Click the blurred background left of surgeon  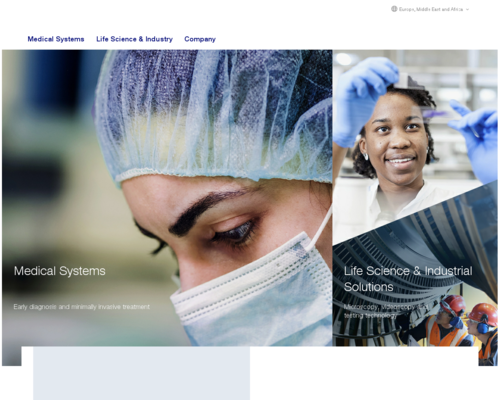pos(50,167)
